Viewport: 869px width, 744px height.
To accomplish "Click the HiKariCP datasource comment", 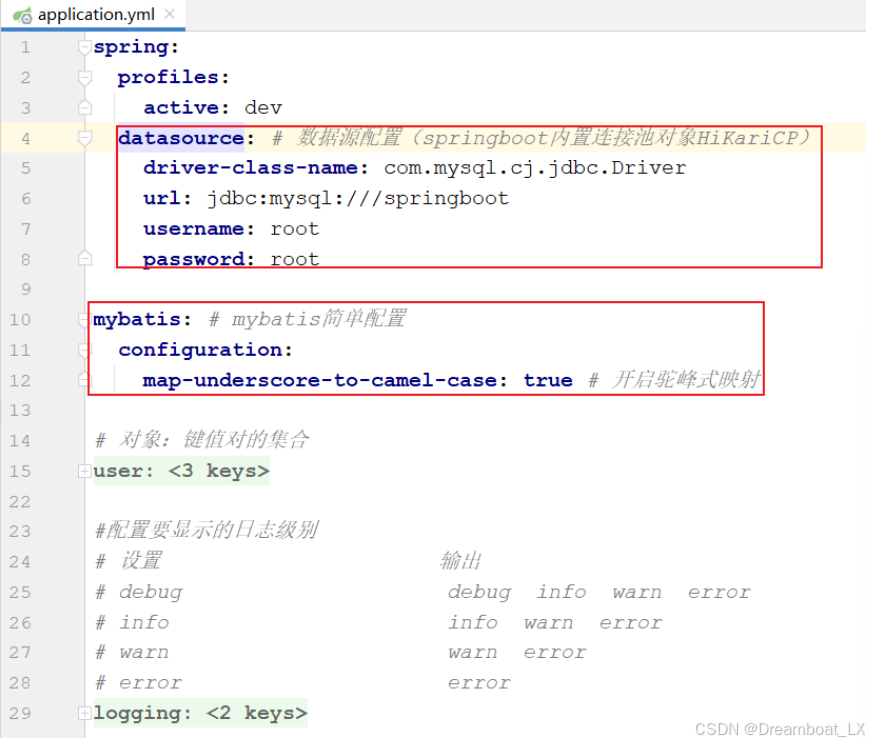I will tap(541, 138).
